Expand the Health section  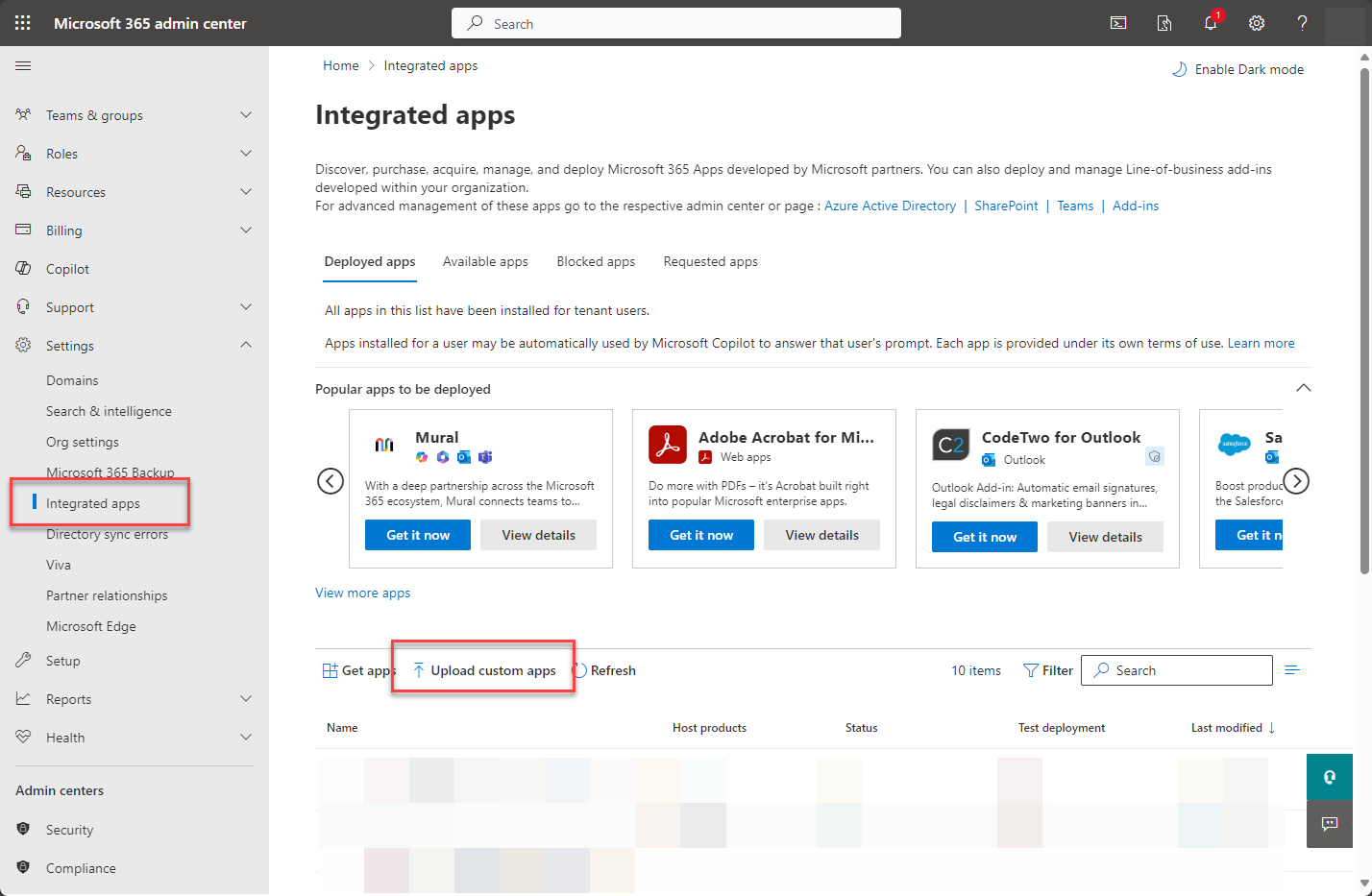coord(246,738)
